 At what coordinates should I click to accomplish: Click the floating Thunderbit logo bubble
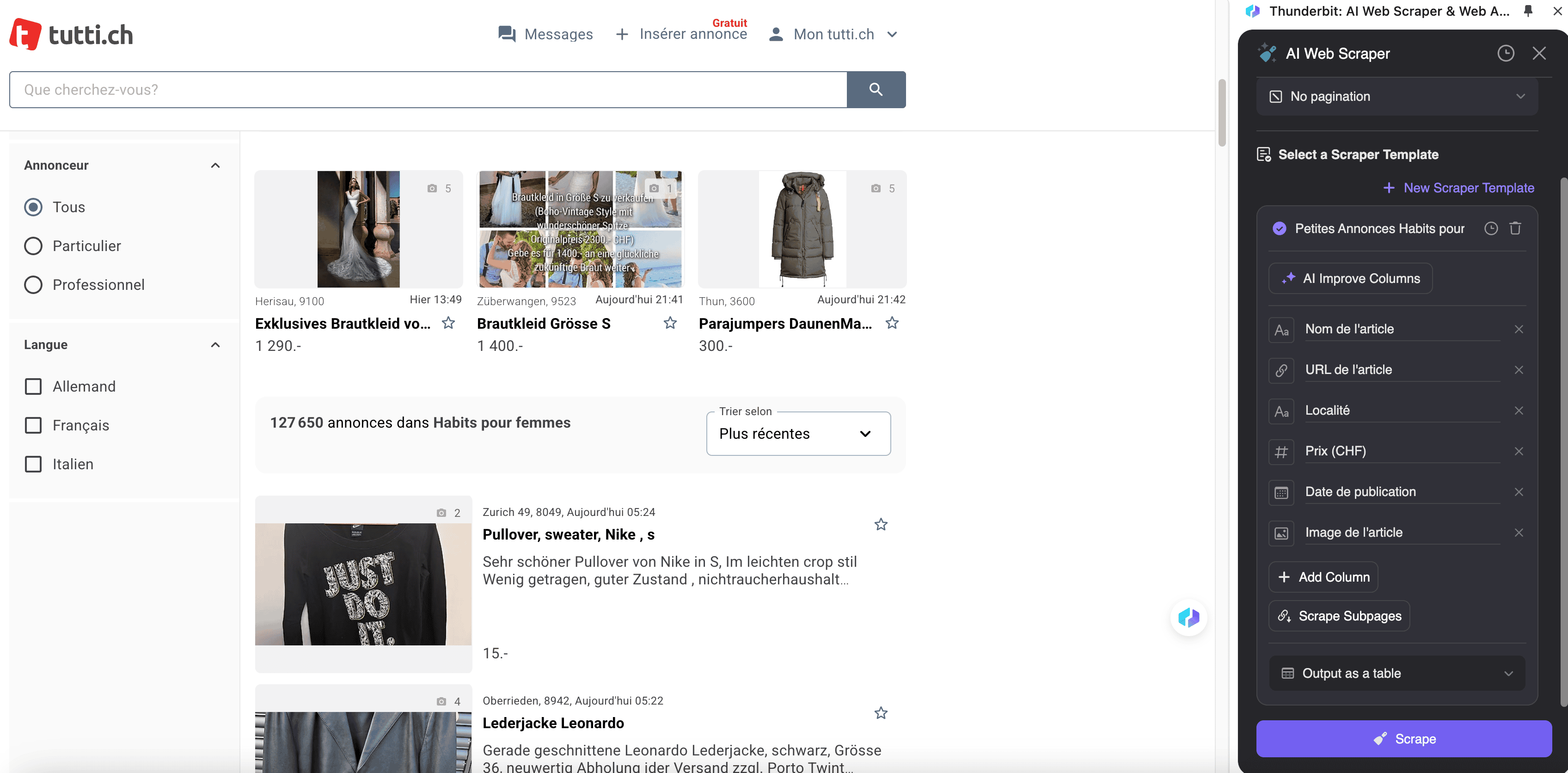1188,618
